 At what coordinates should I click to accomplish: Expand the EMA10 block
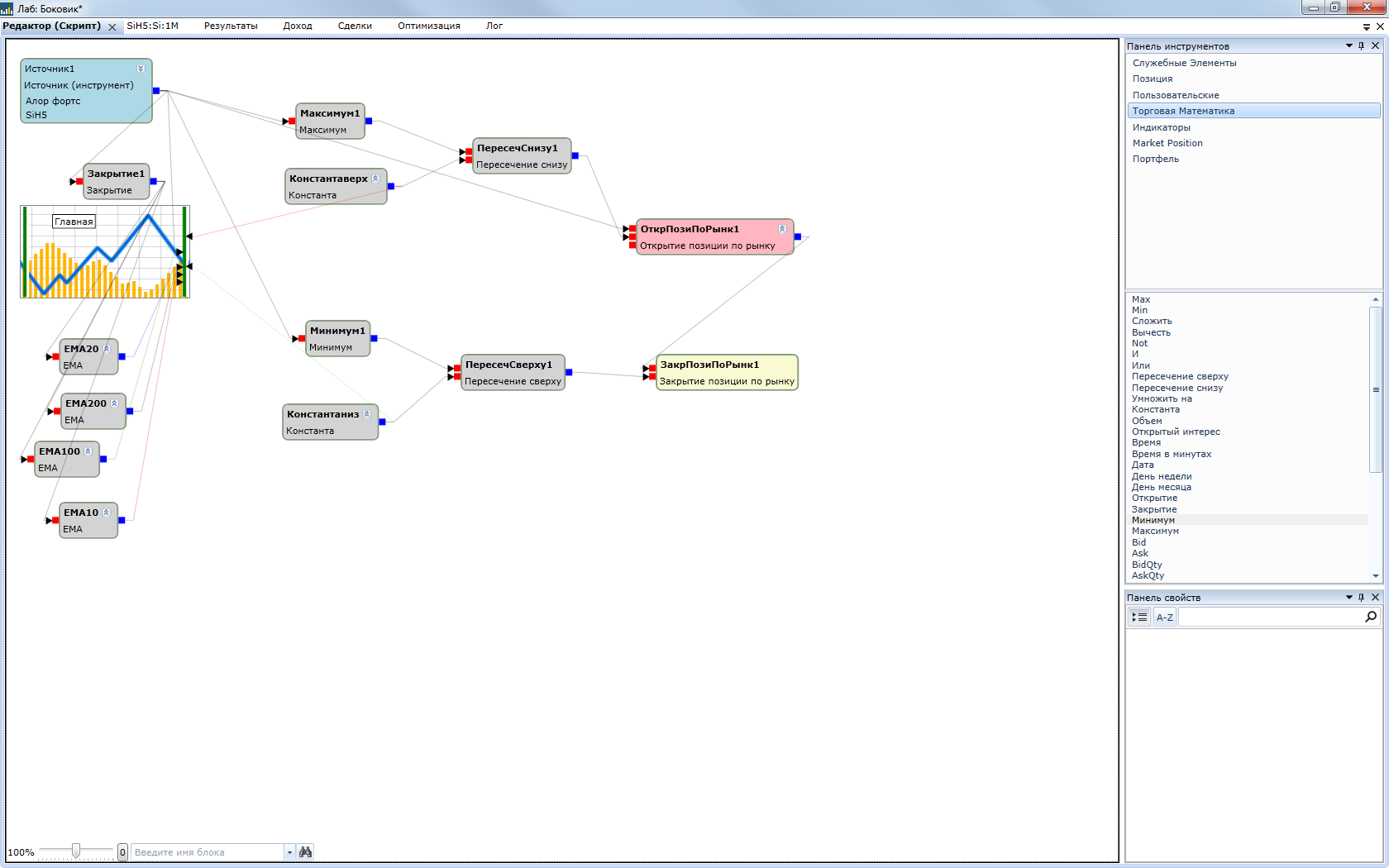[107, 513]
